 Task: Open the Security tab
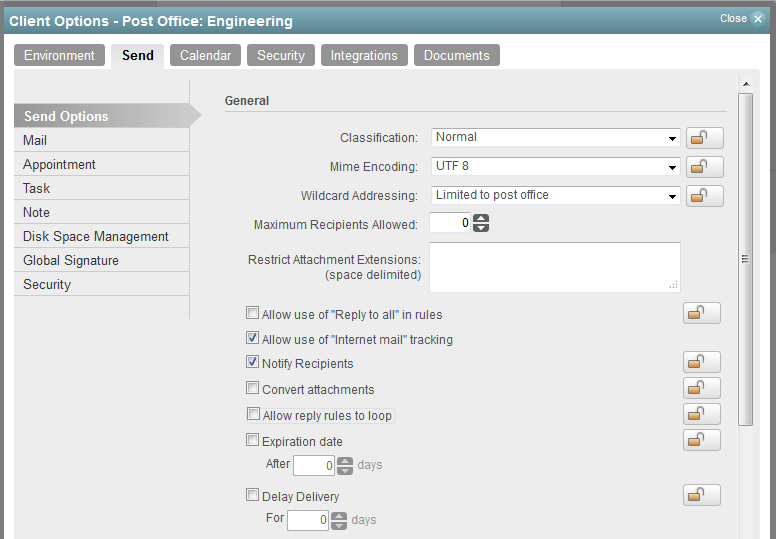point(280,56)
